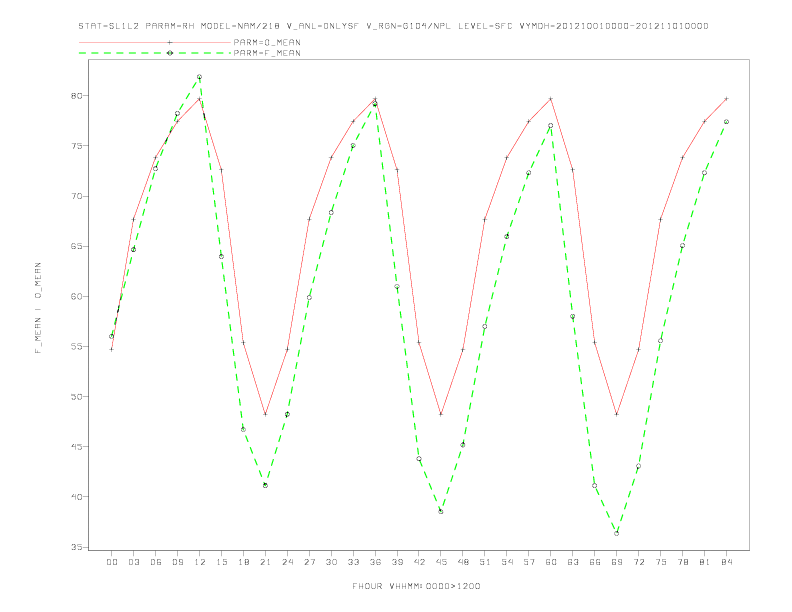Screen dimensions: 792x612
Task: Click the x-axis tick label 57
Action: (529, 562)
